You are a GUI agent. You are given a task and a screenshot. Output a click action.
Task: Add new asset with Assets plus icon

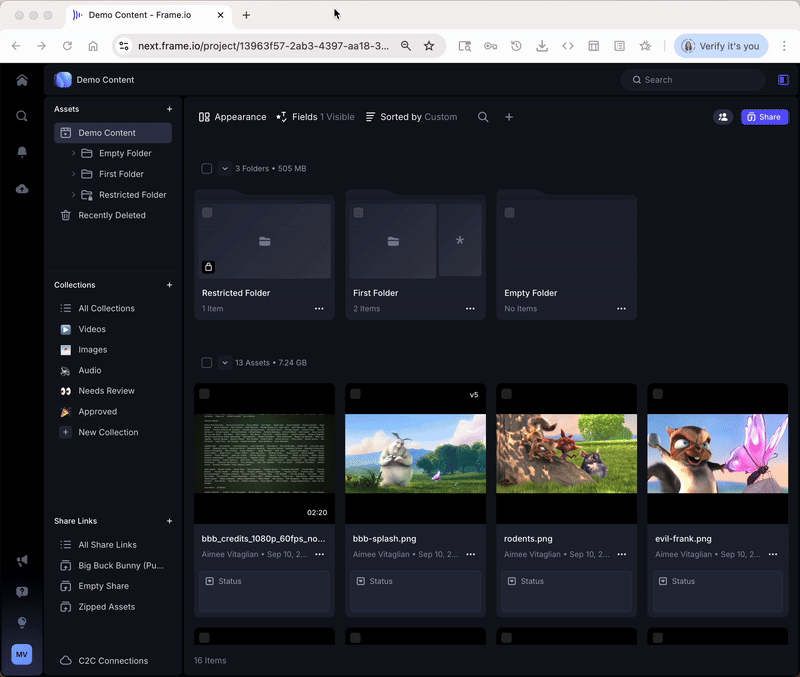169,109
